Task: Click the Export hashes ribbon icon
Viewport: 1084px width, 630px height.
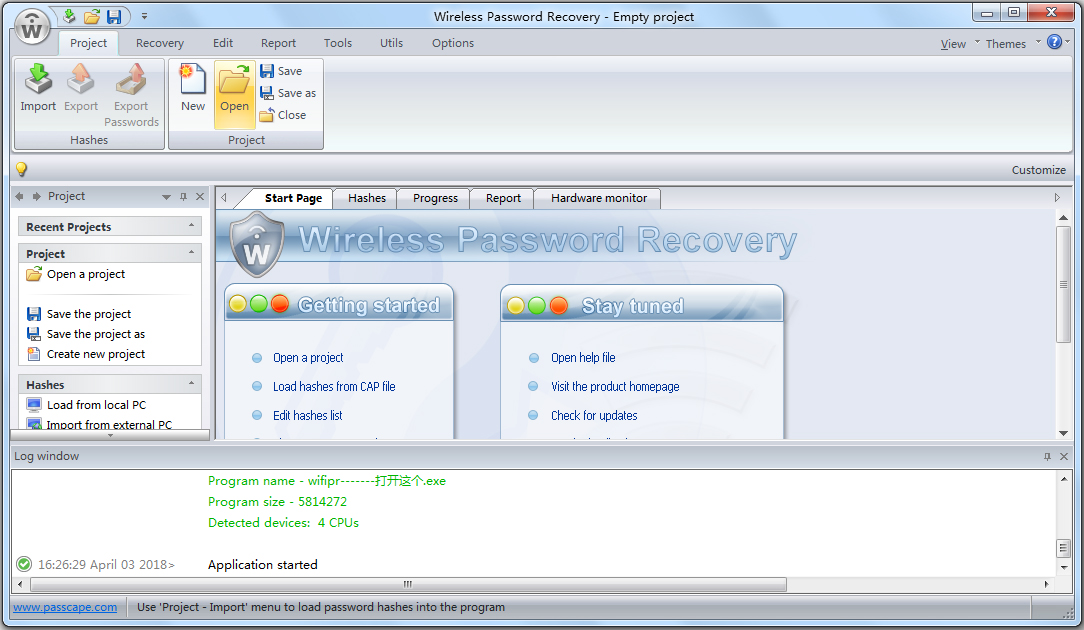Action: [x=81, y=88]
